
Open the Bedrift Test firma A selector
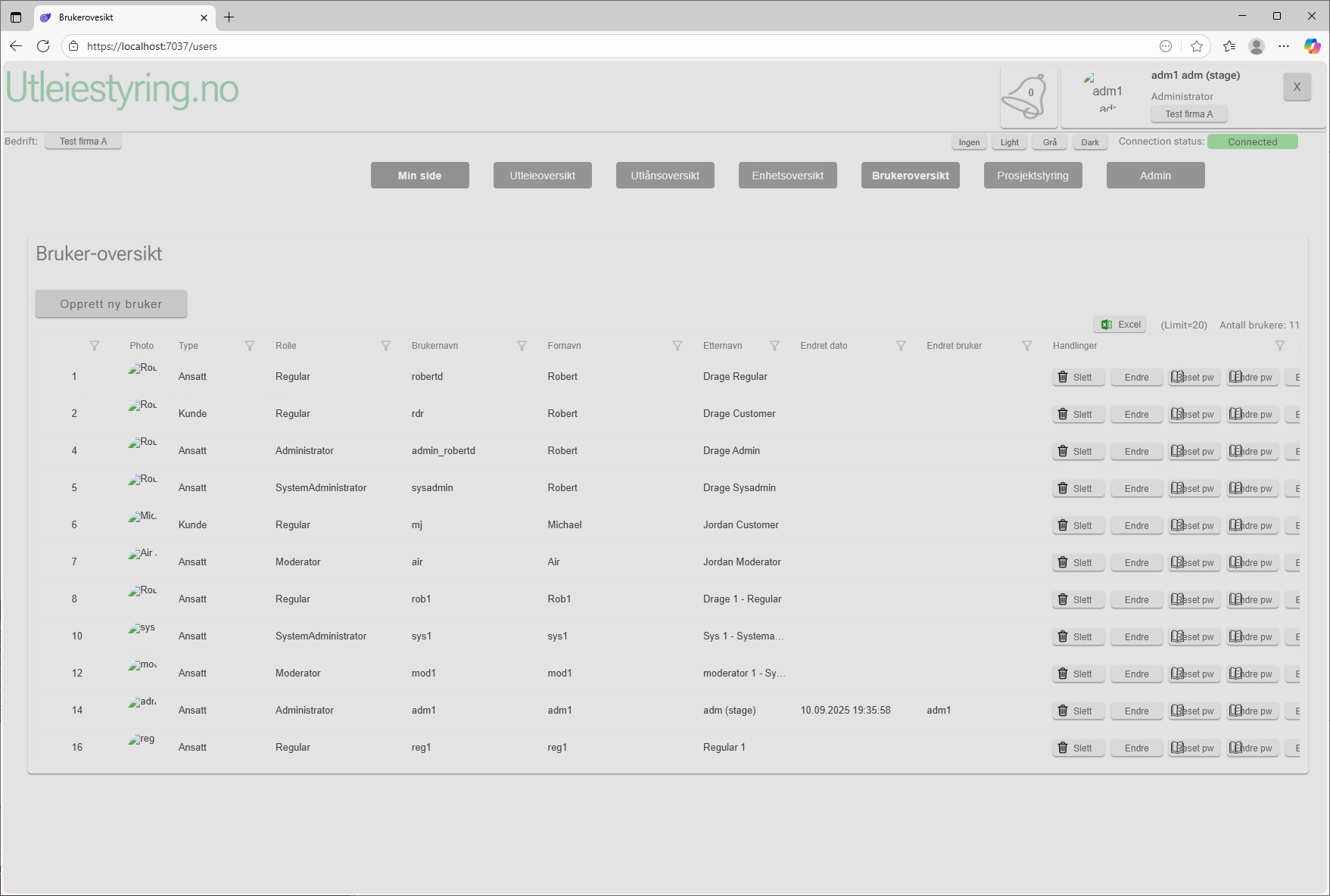(83, 142)
